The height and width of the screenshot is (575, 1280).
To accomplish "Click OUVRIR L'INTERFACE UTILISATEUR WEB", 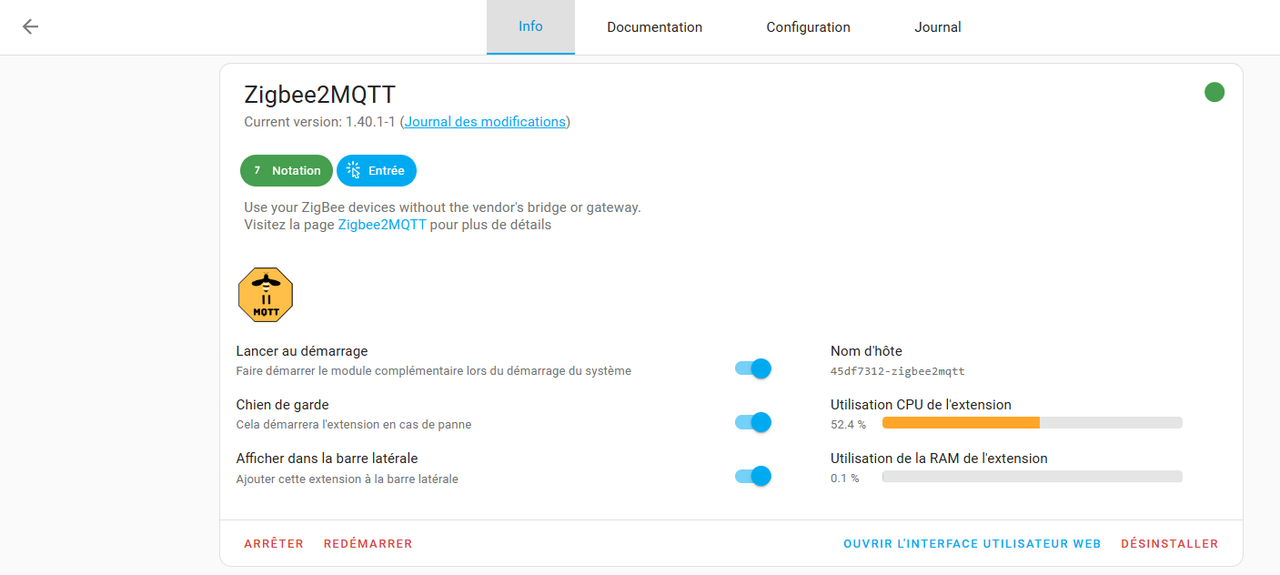I will (972, 544).
